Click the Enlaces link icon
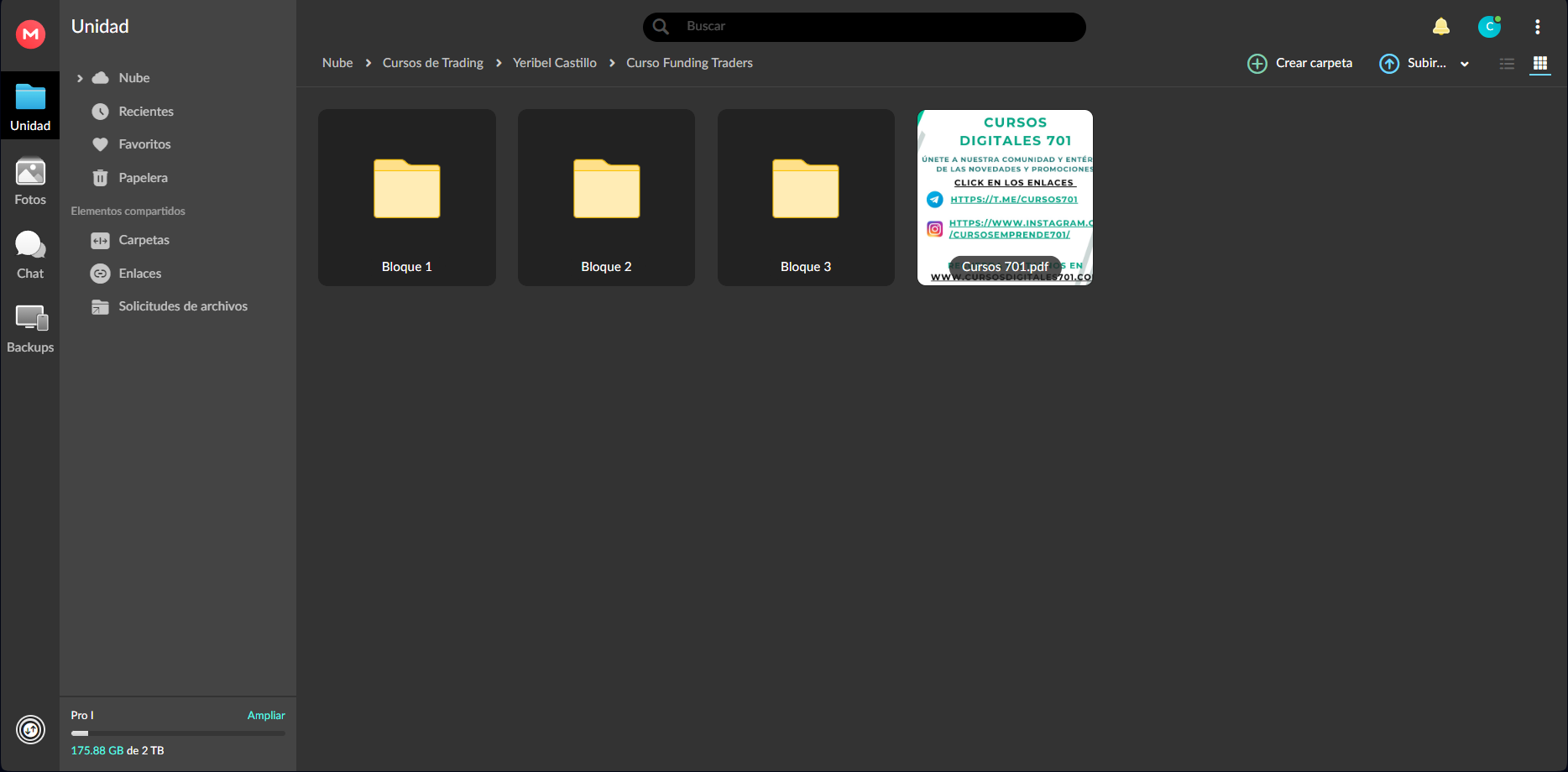This screenshot has height=772, width=1568. coord(100,274)
